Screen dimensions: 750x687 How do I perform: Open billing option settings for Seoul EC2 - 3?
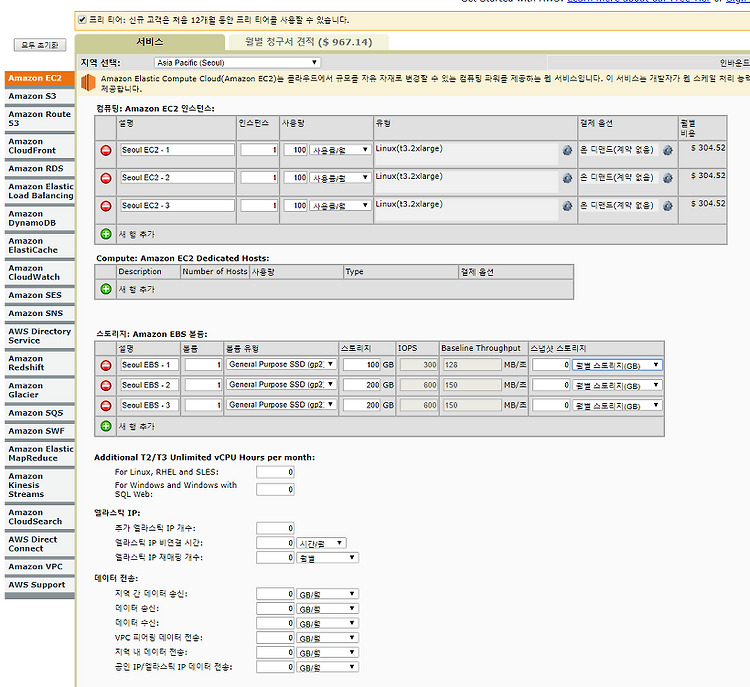[x=668, y=206]
